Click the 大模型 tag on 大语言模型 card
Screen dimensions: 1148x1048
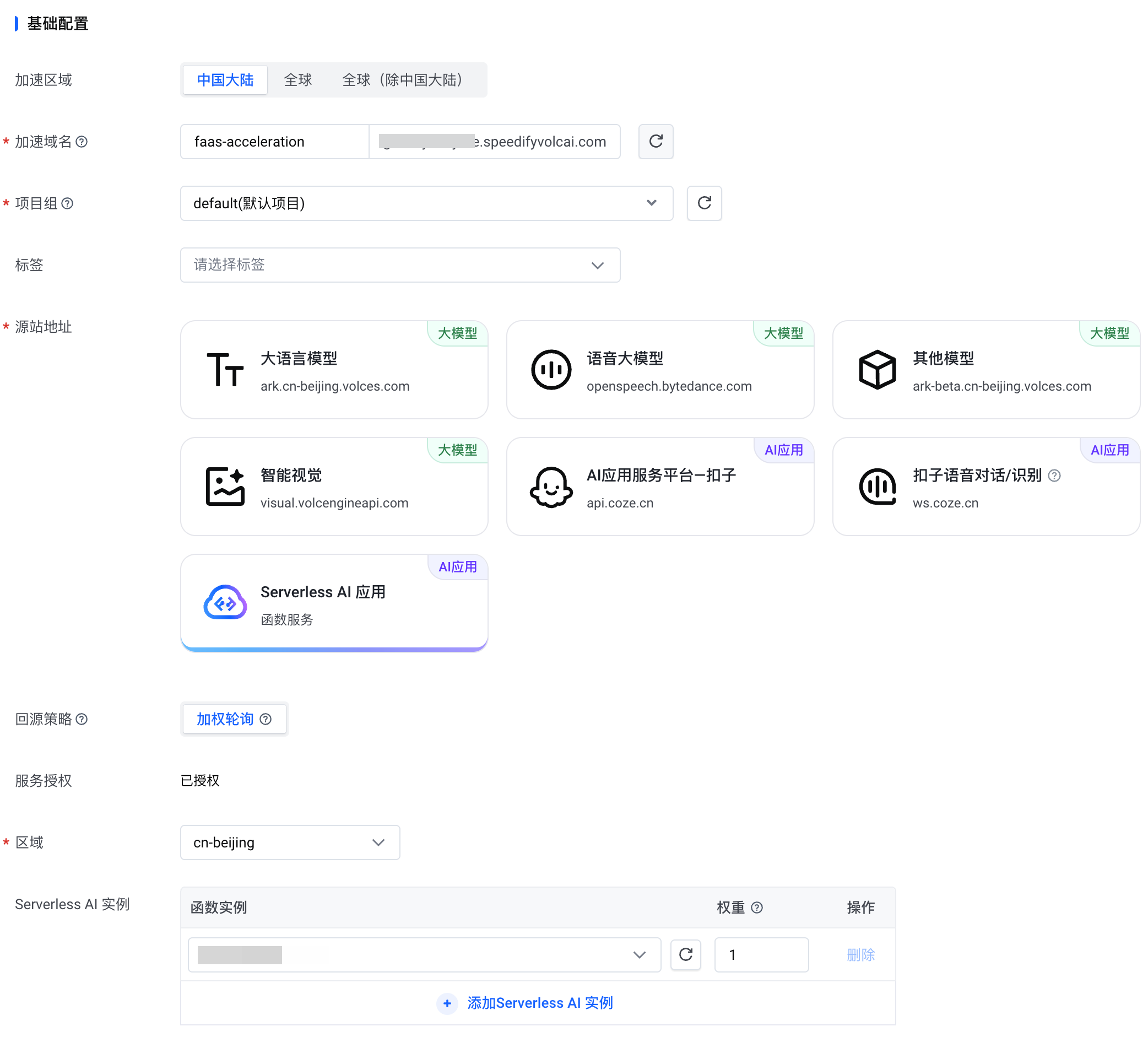(458, 333)
